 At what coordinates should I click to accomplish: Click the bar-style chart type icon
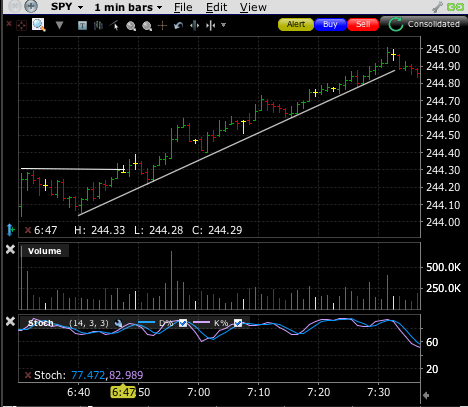(98, 25)
